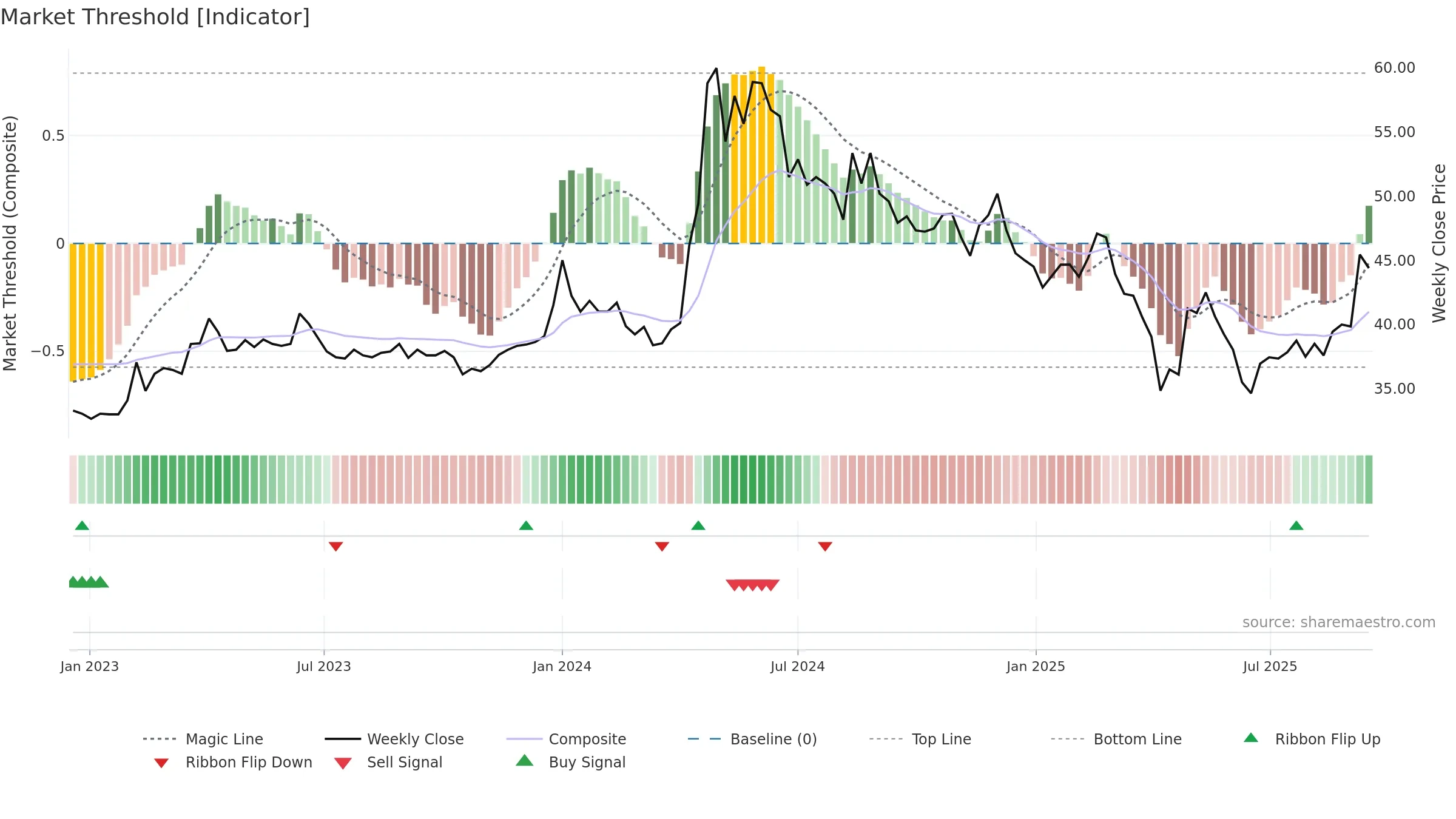1456x819 pixels.
Task: Click the Weekly Close Price axis title
Action: coord(1439,243)
